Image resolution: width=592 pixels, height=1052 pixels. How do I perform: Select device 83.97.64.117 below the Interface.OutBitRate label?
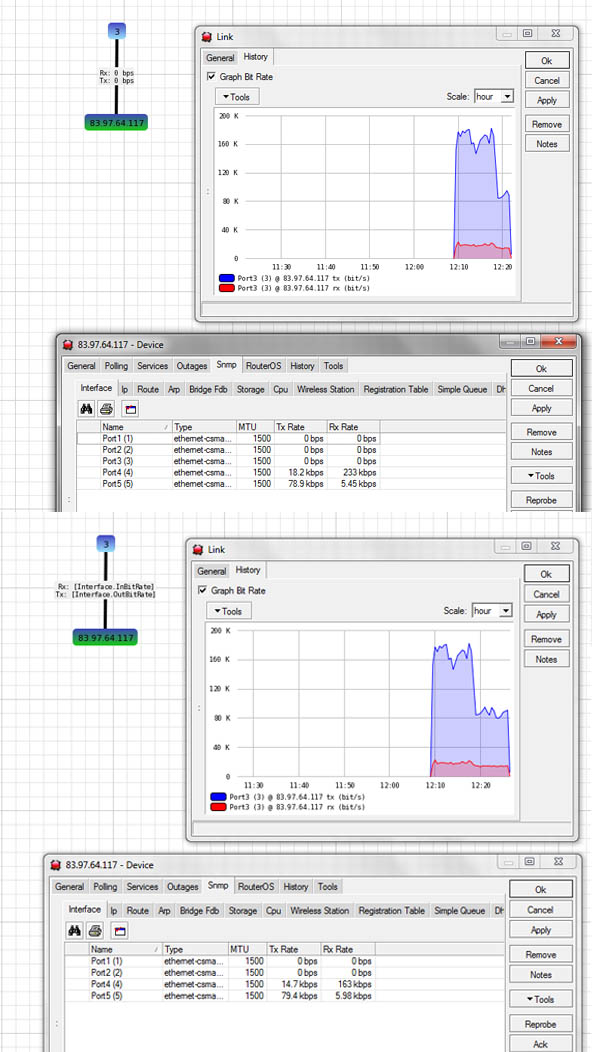click(x=105, y=637)
